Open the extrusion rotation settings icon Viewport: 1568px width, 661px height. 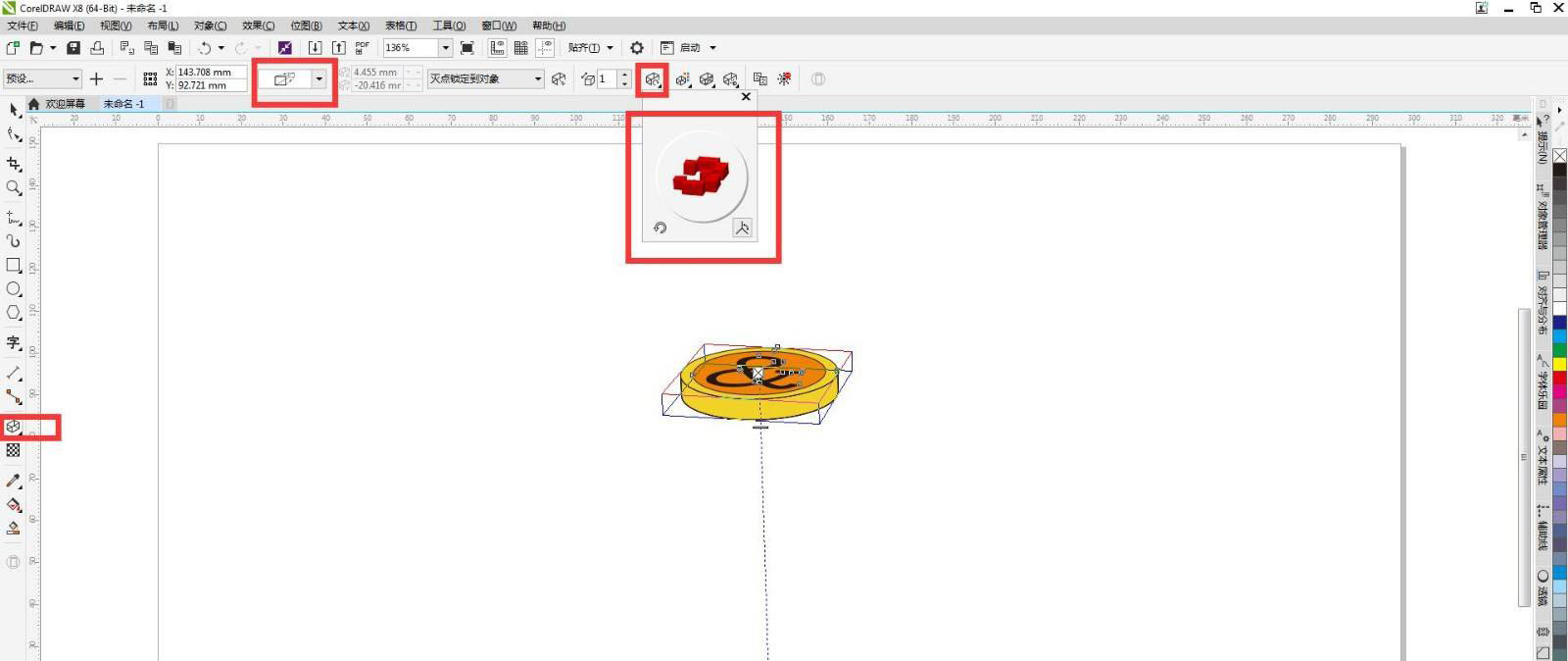tap(653, 79)
